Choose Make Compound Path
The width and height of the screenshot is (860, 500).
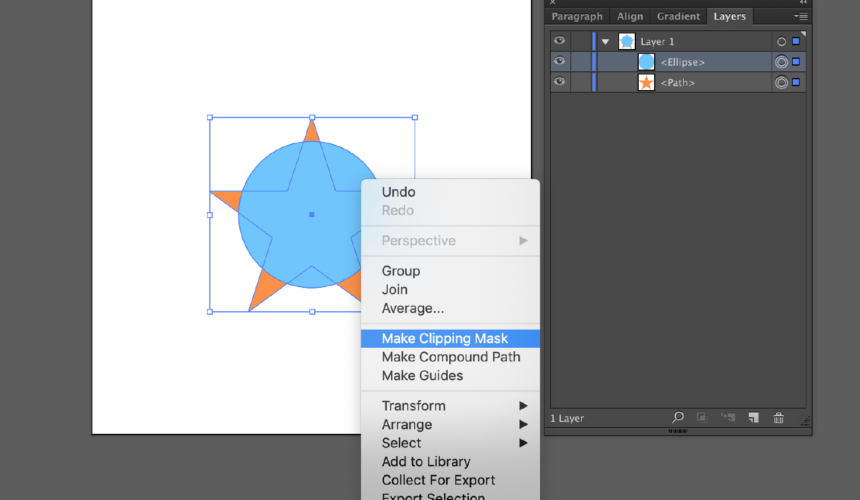pos(450,357)
